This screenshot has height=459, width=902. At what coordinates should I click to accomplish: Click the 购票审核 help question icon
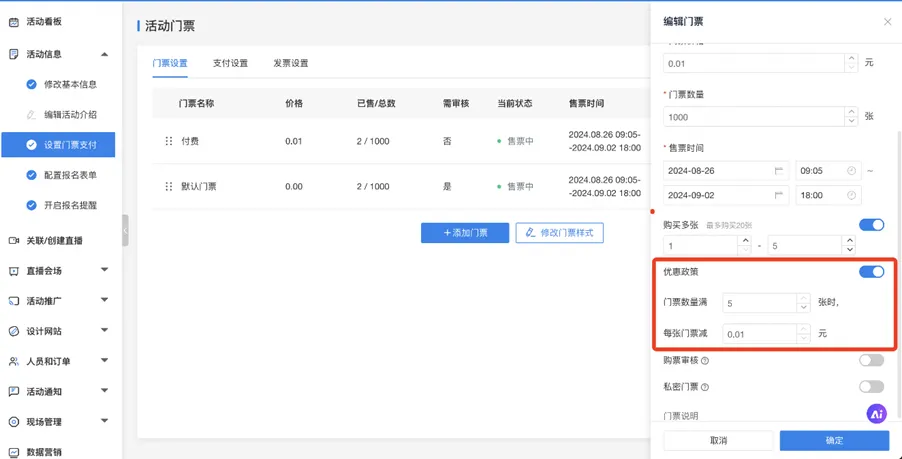pyautogui.click(x=705, y=361)
